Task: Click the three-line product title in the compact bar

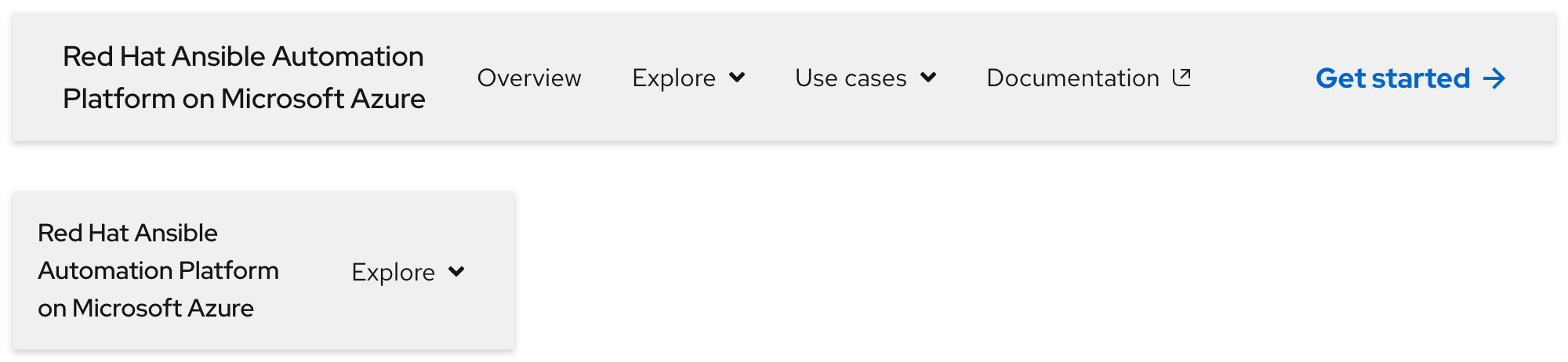Action: 158,270
